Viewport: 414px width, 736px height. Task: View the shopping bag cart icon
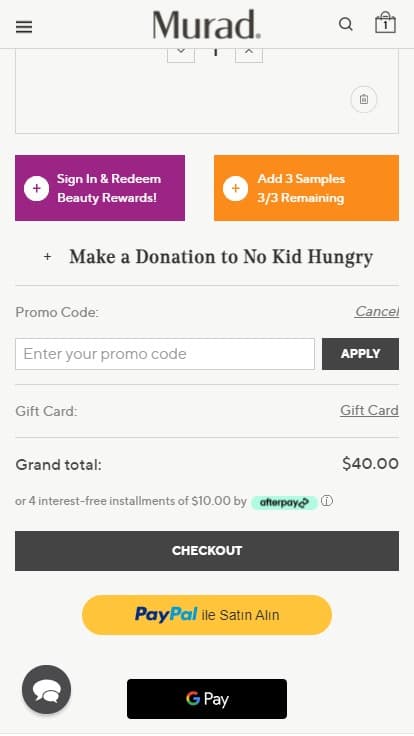tap(385, 23)
